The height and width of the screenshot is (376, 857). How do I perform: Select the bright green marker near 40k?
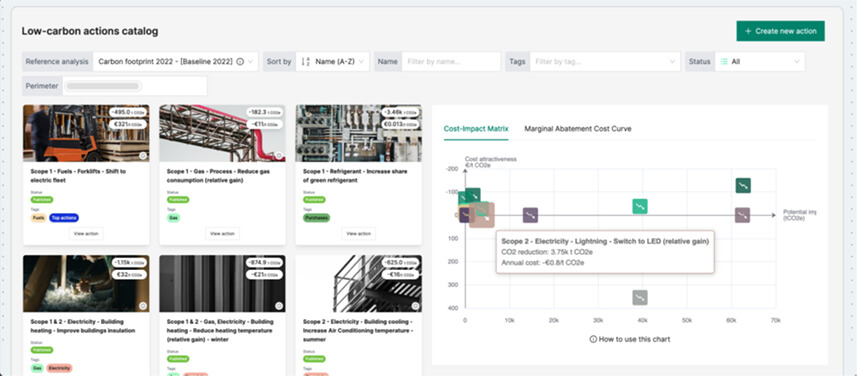640,207
